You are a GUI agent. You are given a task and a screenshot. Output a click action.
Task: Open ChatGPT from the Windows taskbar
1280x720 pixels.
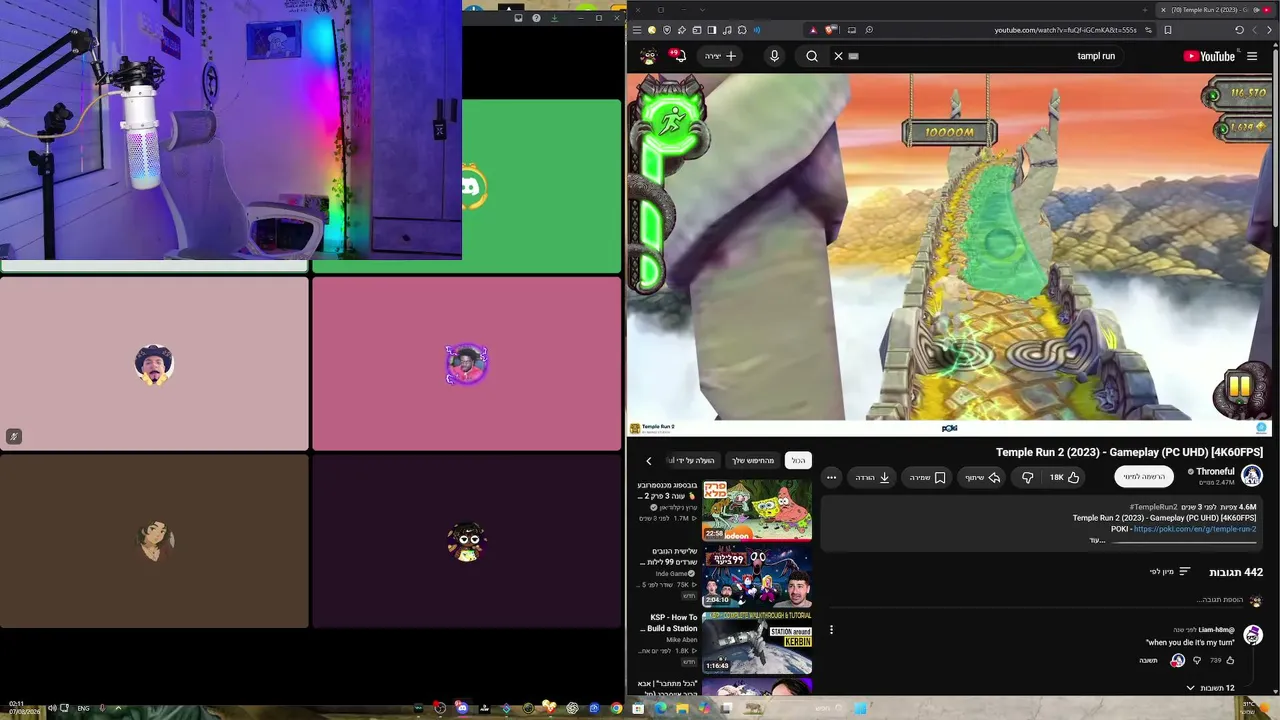572,708
